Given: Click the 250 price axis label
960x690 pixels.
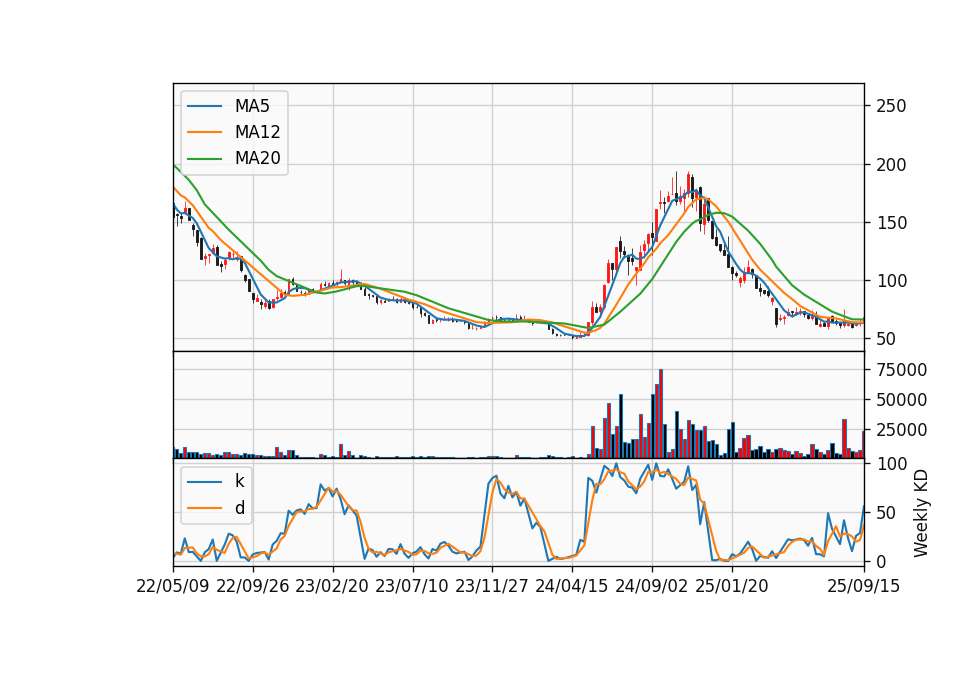Looking at the screenshot, I should (891, 106).
